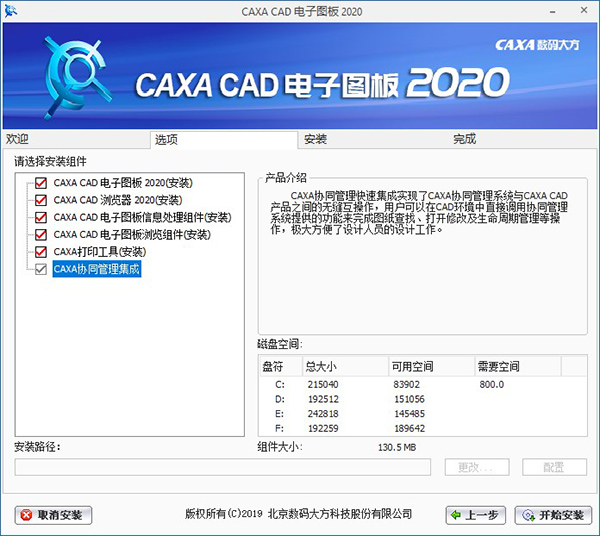Click 盘符 column header
Viewport: 600px width, 536px height.
tap(281, 367)
